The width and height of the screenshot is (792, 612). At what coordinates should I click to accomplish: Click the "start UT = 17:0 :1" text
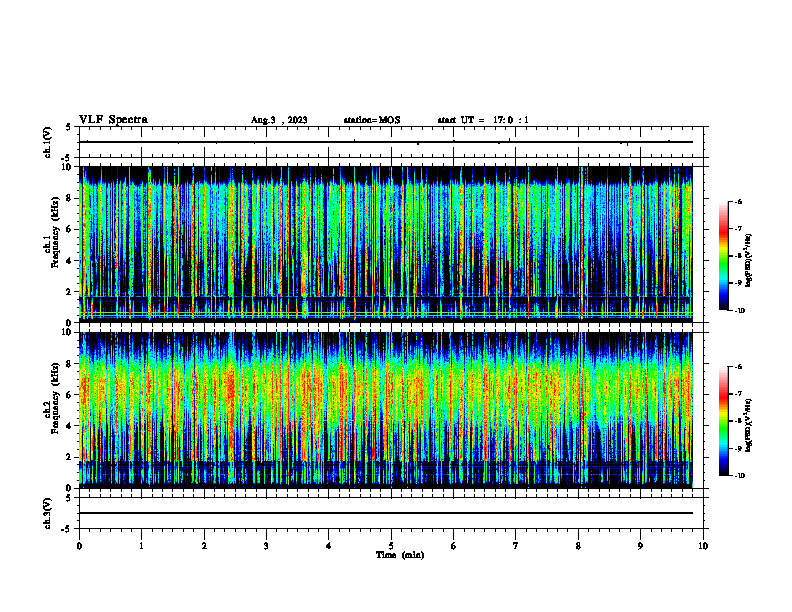click(483, 120)
